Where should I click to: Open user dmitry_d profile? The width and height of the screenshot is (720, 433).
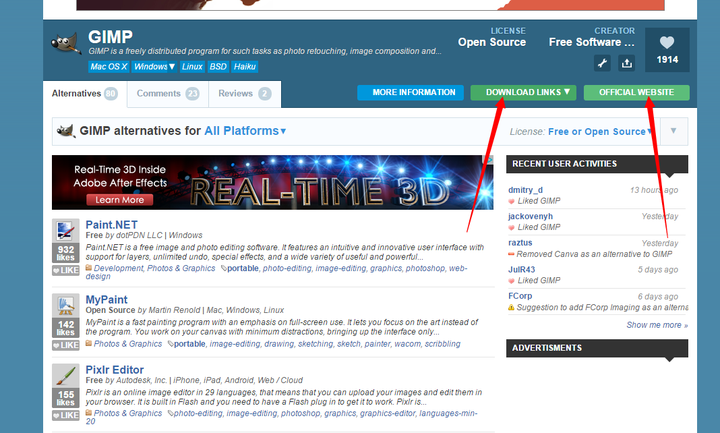(x=525, y=190)
